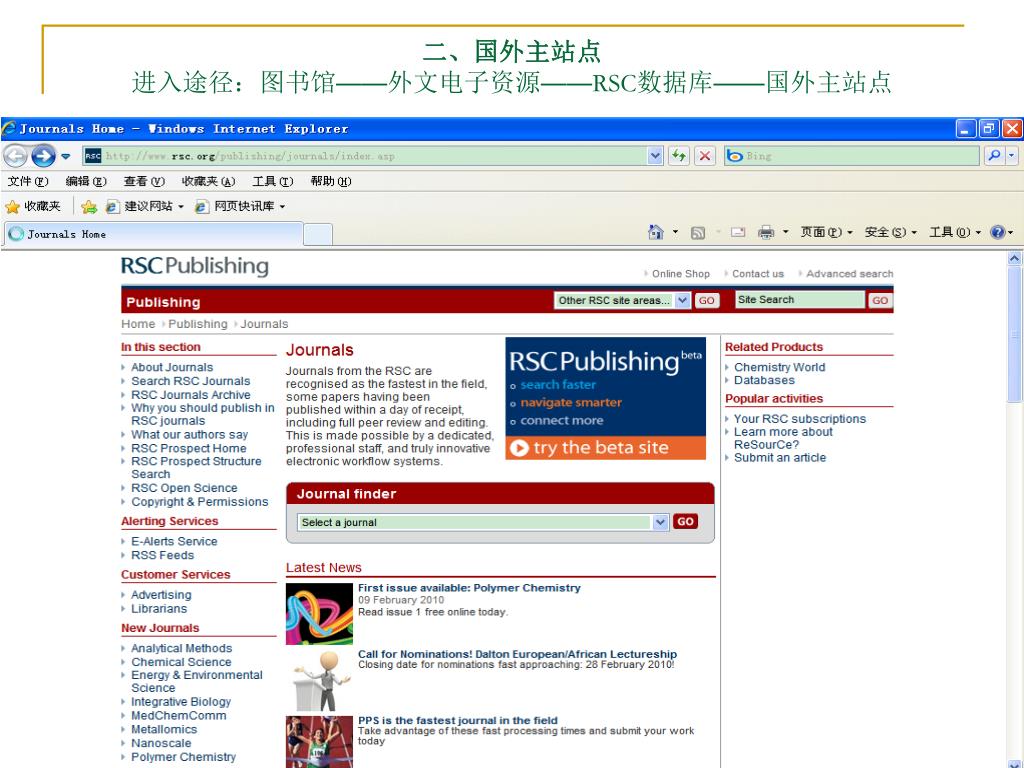Open the 网页快讯库 web slice gallery

240,206
